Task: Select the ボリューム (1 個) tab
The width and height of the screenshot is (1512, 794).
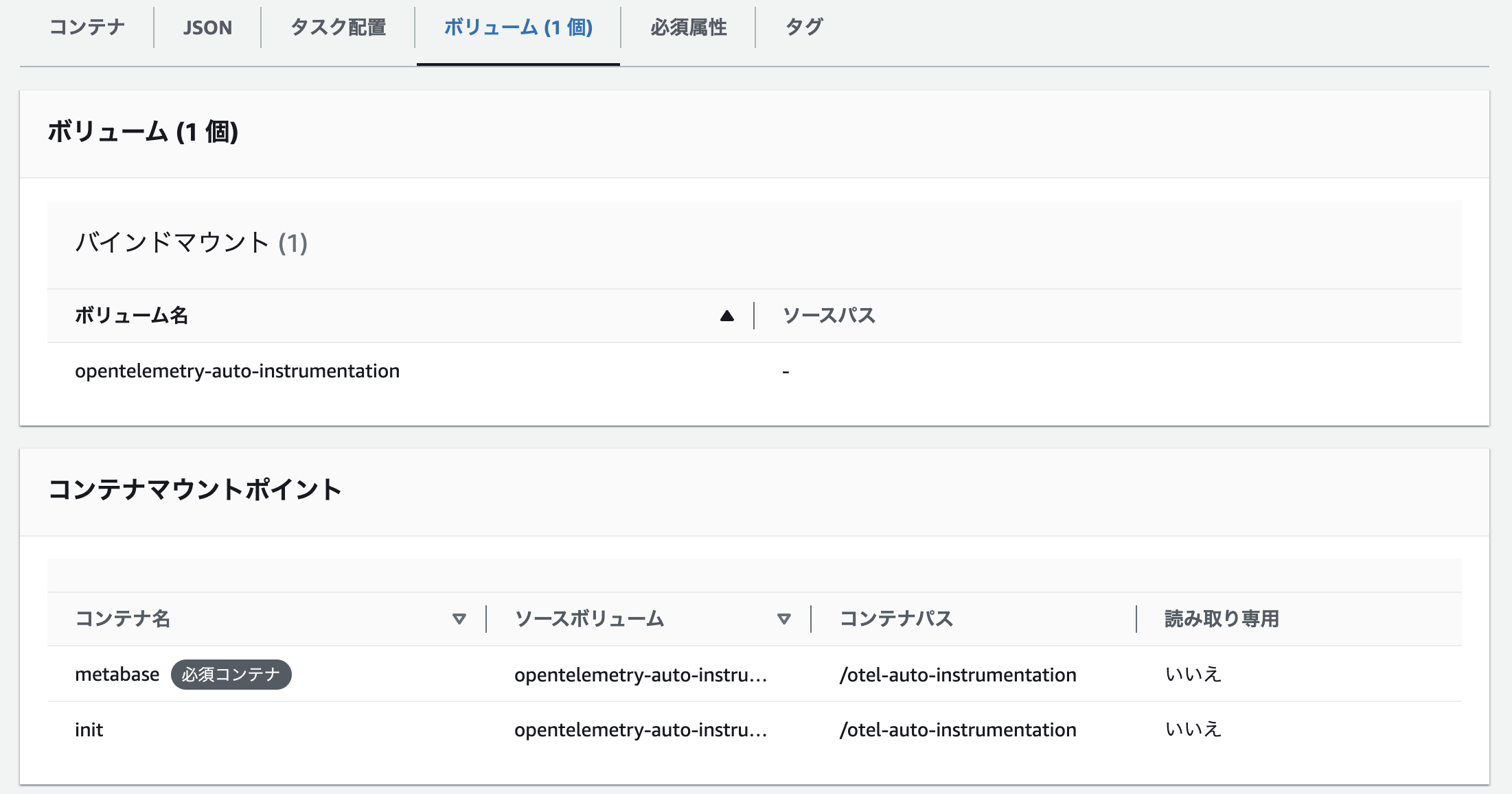Action: (x=517, y=27)
